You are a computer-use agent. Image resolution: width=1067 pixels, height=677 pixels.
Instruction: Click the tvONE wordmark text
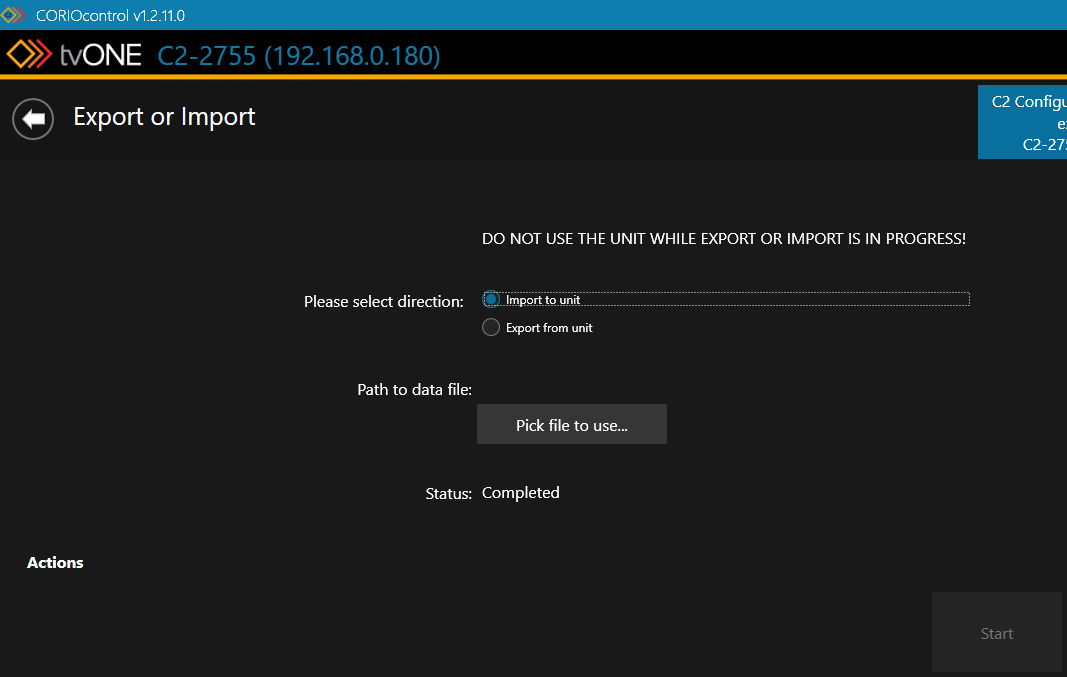click(x=100, y=55)
